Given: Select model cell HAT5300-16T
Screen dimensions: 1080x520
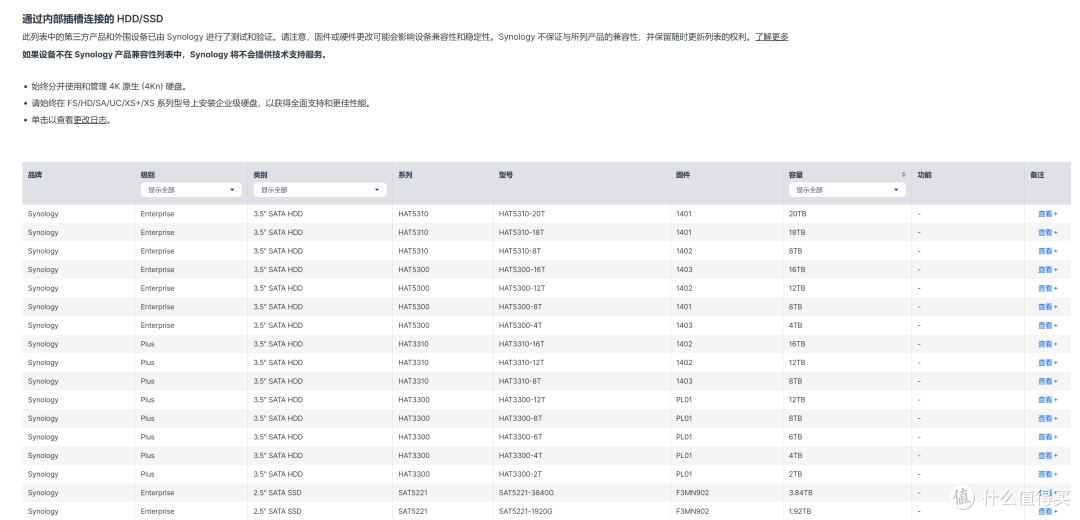Looking at the screenshot, I should 521,270.
